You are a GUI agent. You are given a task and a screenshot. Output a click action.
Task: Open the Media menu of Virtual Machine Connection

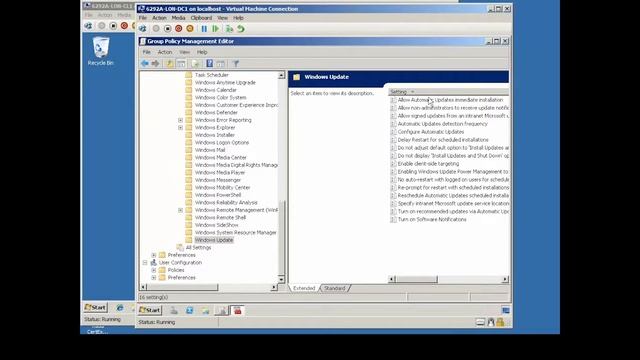[x=178, y=18]
